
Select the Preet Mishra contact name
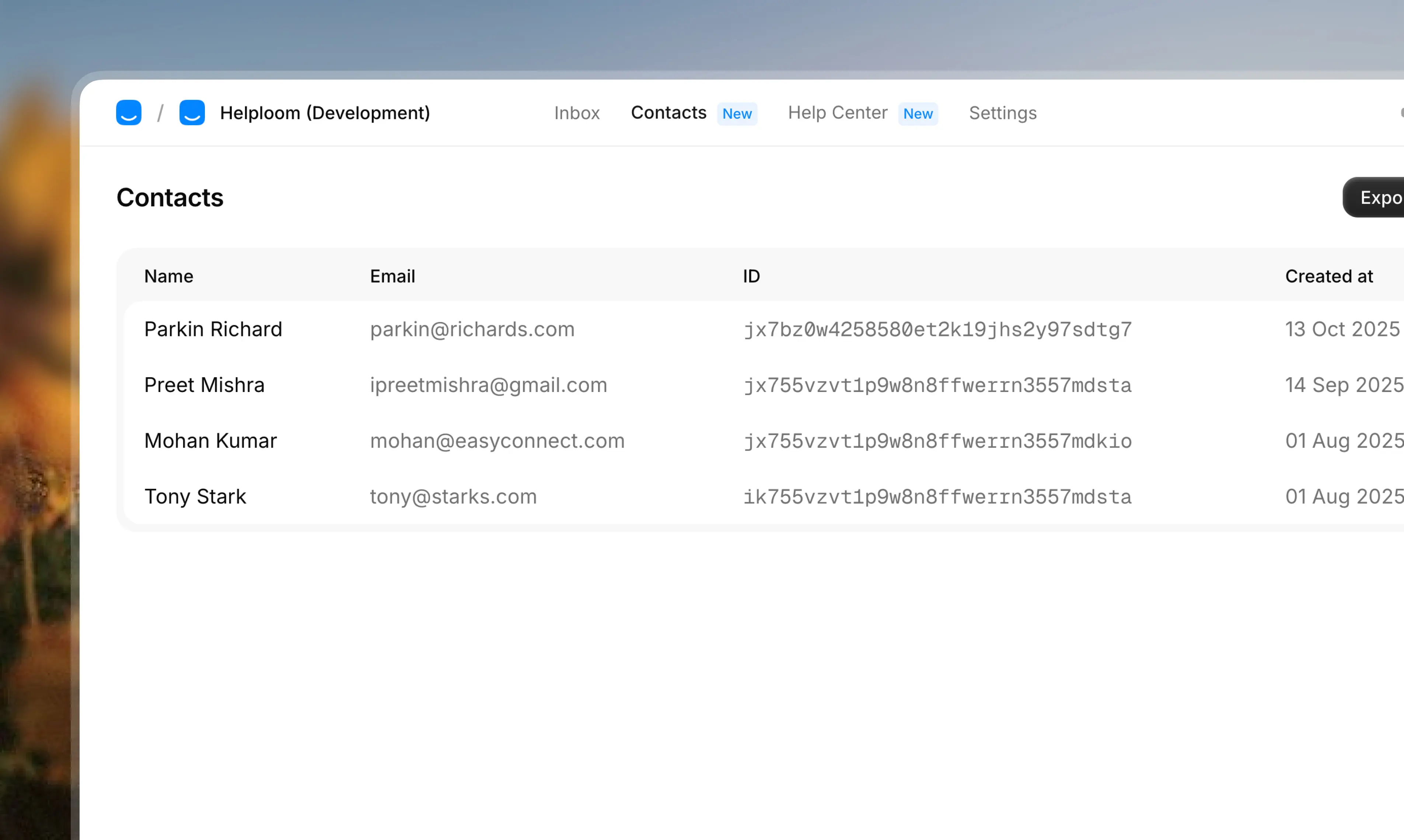[204, 385]
